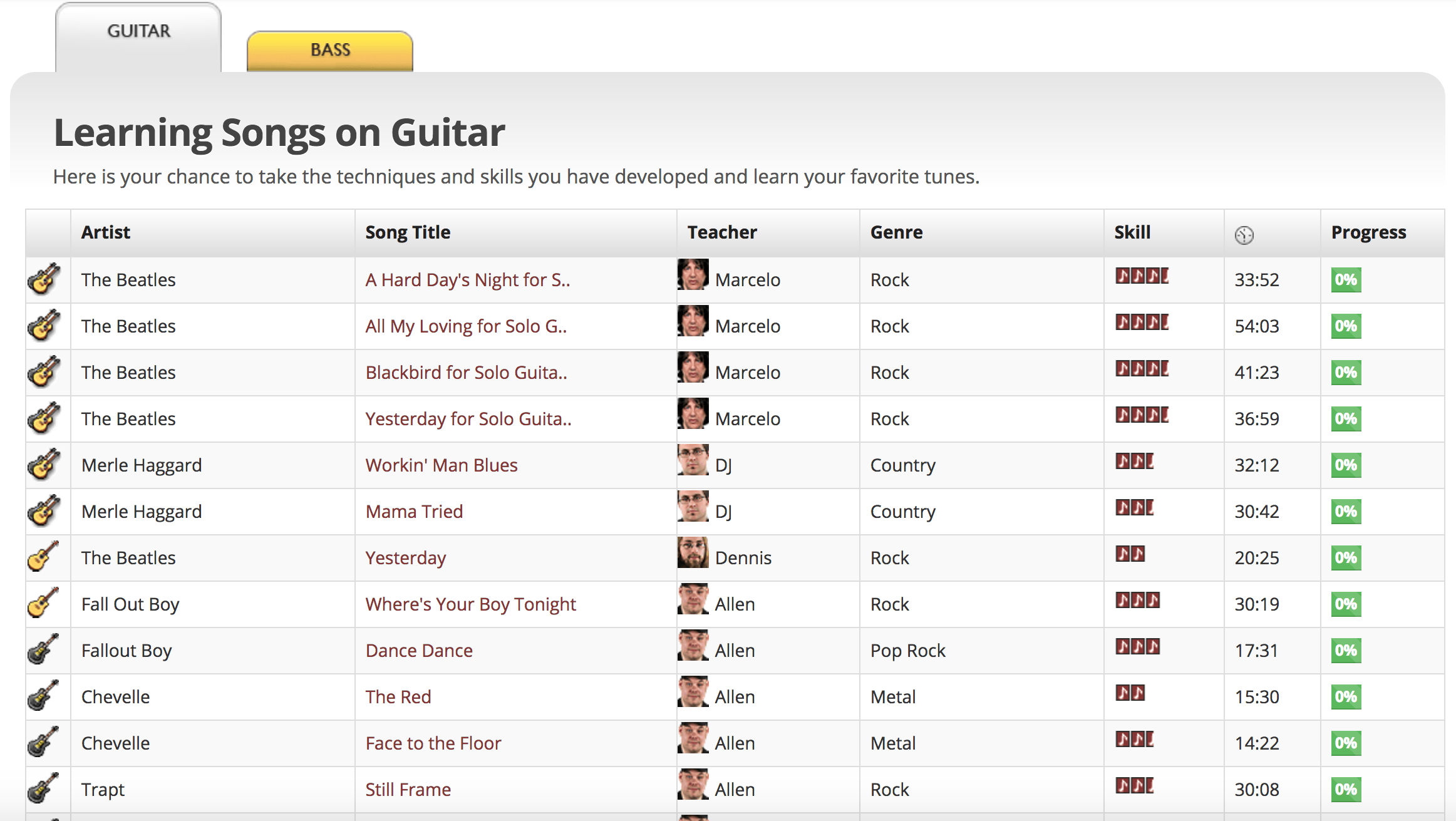Click guitar icon in Blackbird row
The width and height of the screenshot is (1456, 821).
(x=44, y=371)
